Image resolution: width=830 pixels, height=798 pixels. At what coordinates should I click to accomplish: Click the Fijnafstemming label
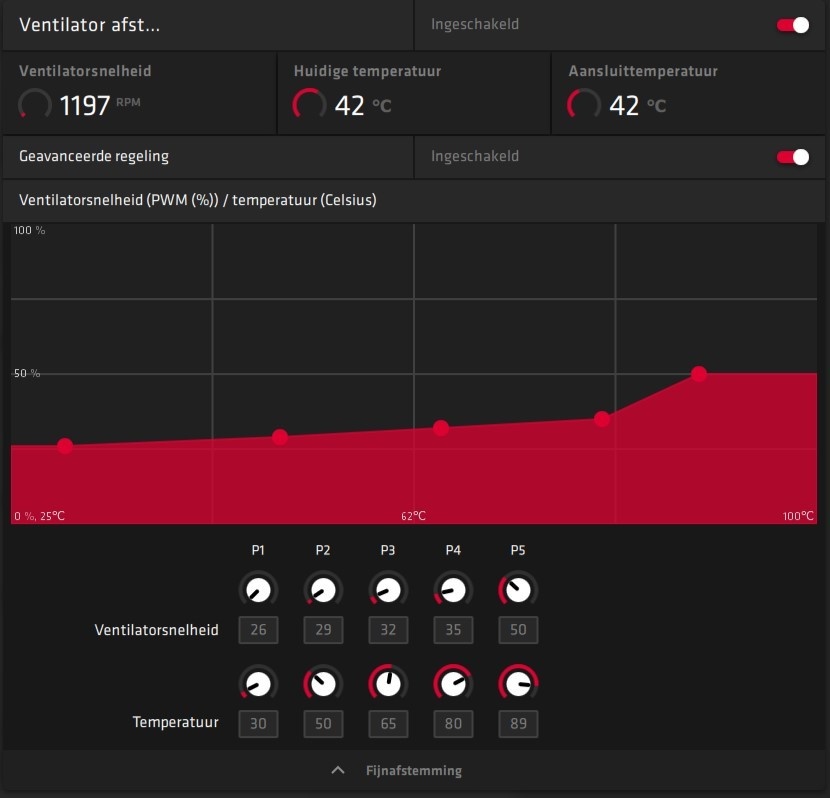pos(413,770)
